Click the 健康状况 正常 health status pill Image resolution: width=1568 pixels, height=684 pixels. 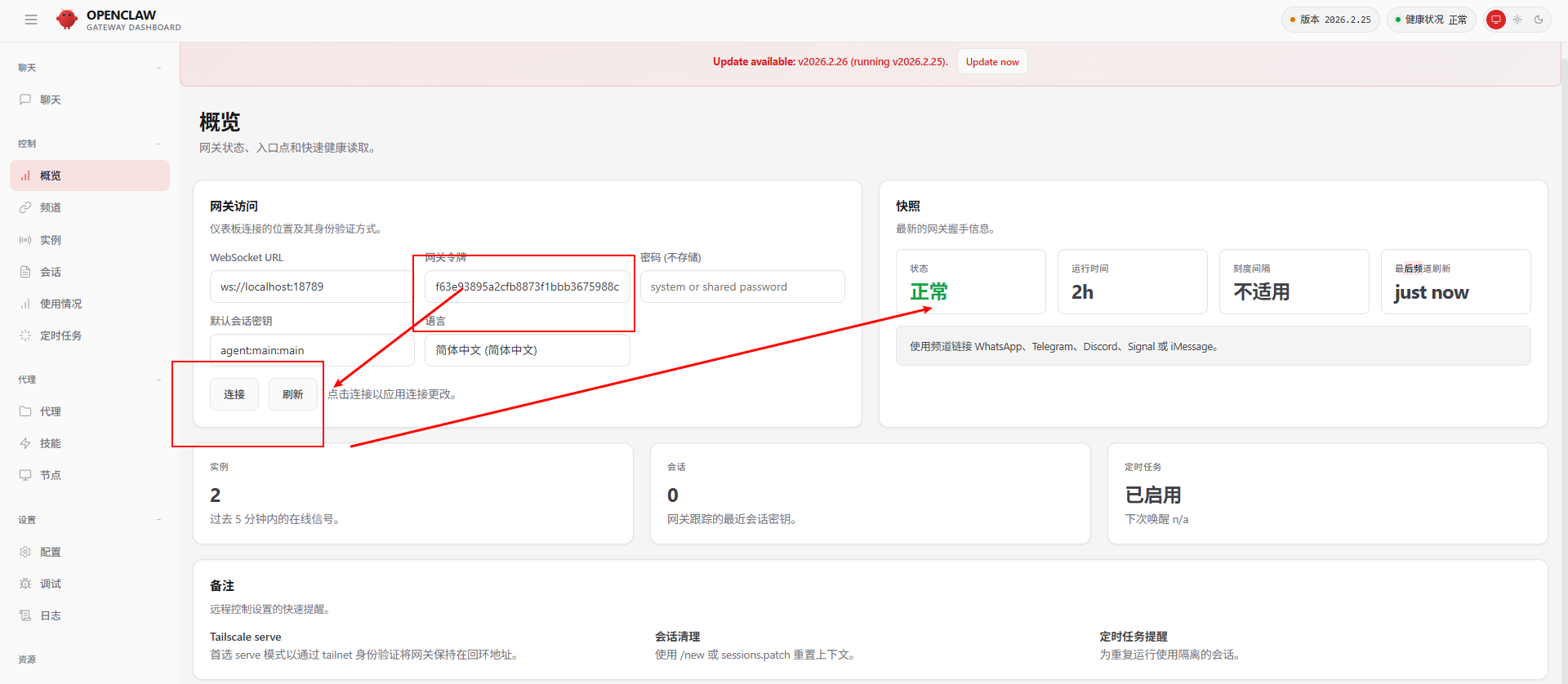(x=1431, y=20)
